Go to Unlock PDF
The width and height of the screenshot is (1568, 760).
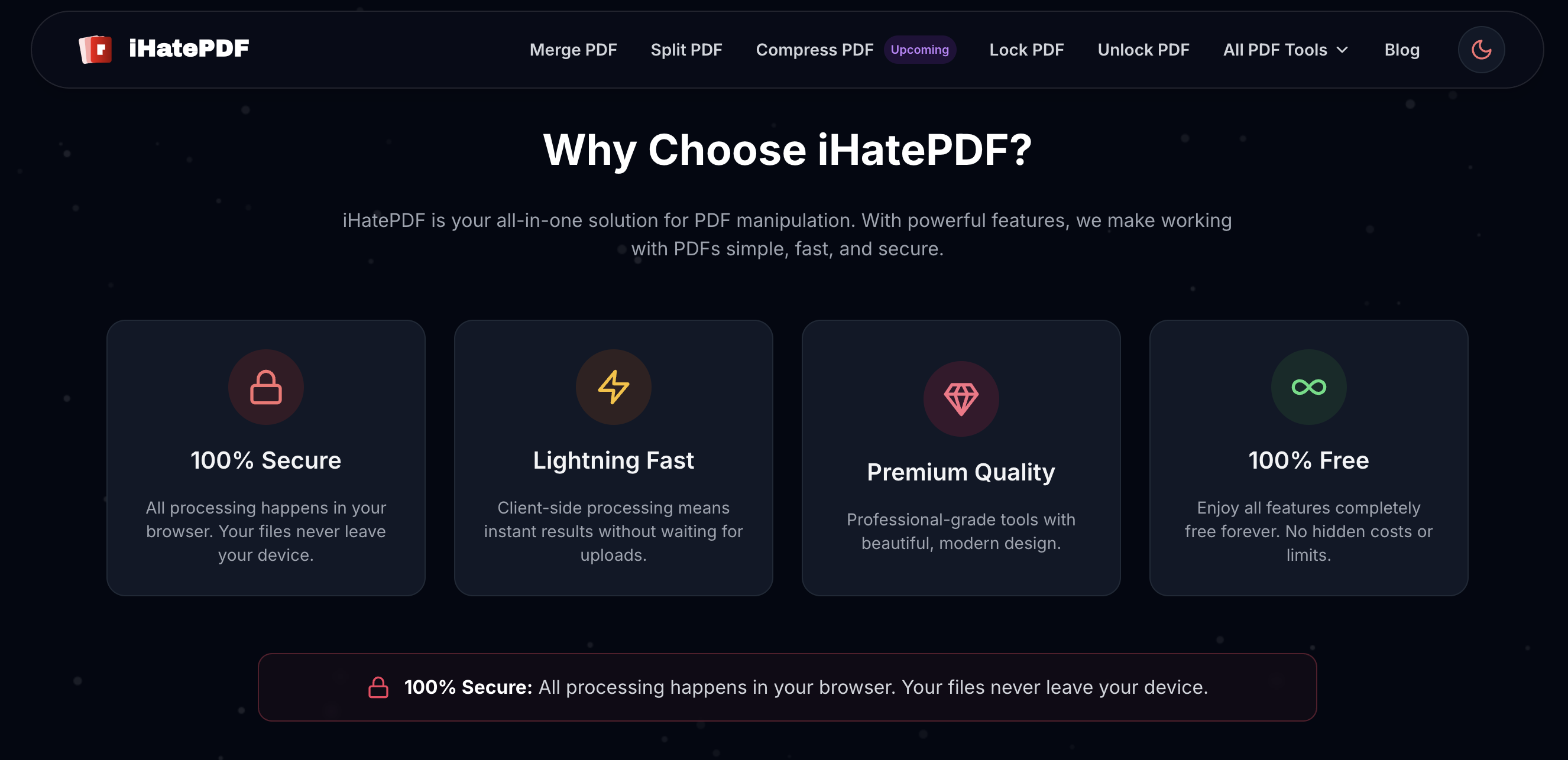tap(1143, 49)
